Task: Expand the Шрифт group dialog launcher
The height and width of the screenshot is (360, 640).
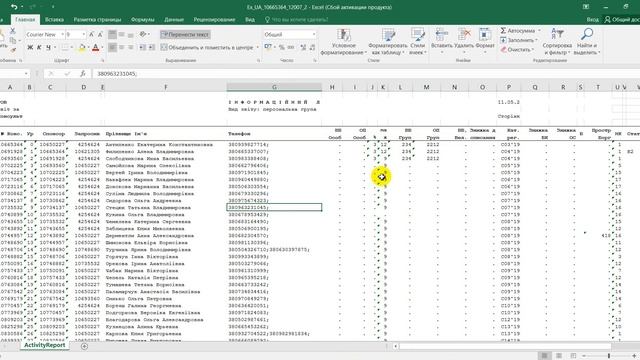Action: click(103, 60)
